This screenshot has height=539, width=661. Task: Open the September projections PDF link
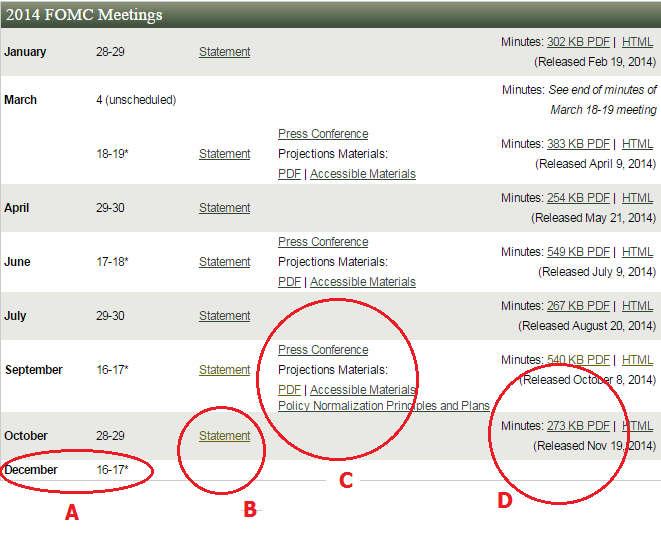point(289,389)
